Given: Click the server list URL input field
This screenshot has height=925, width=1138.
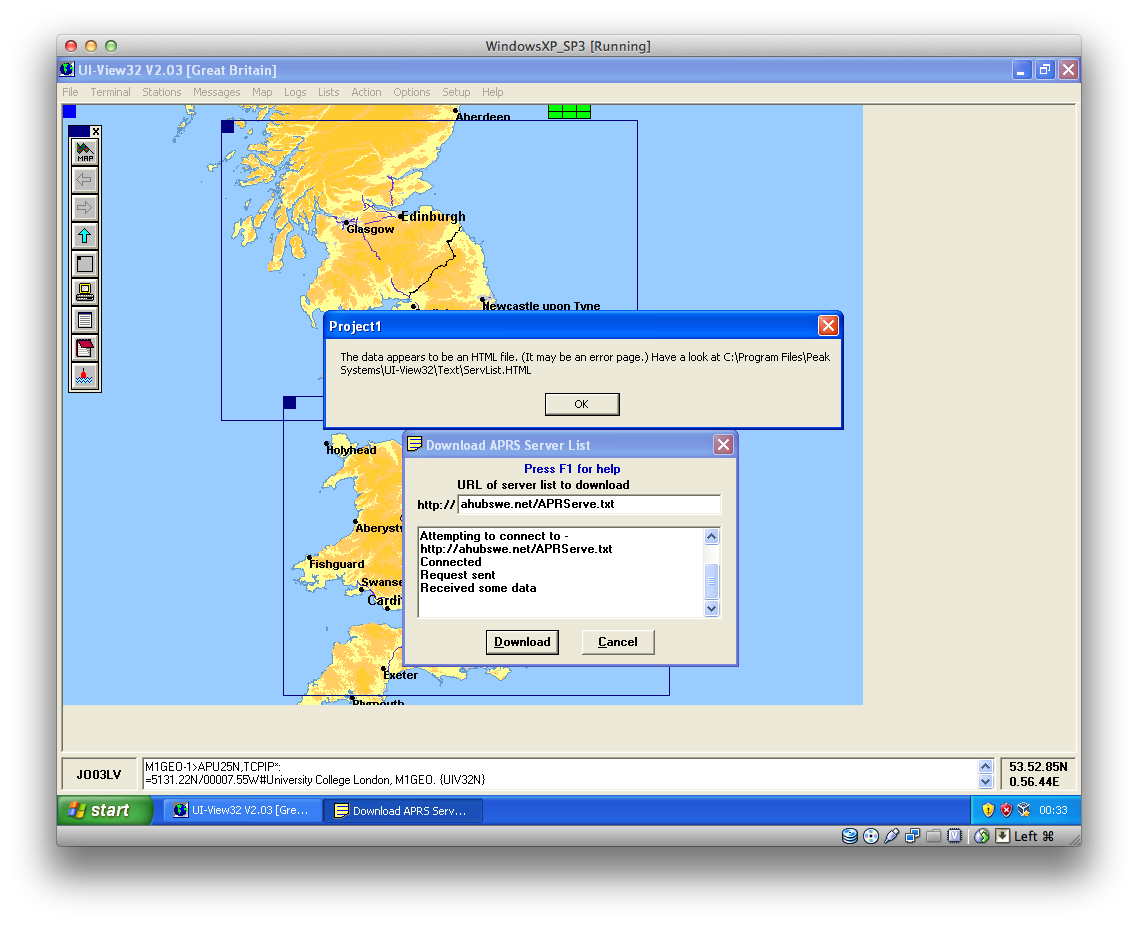Looking at the screenshot, I should coord(589,504).
